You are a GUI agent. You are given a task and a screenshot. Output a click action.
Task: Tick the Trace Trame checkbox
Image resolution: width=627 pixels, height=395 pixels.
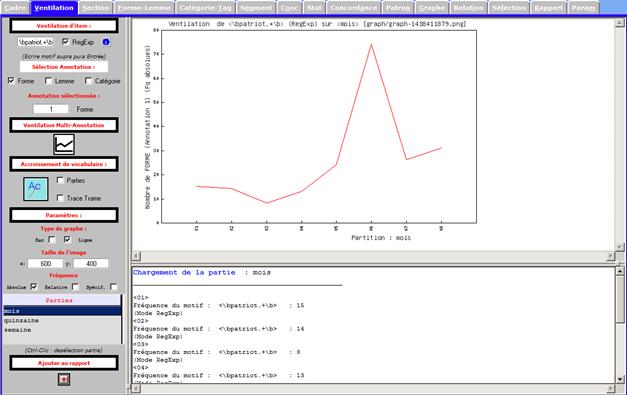[x=60, y=198]
